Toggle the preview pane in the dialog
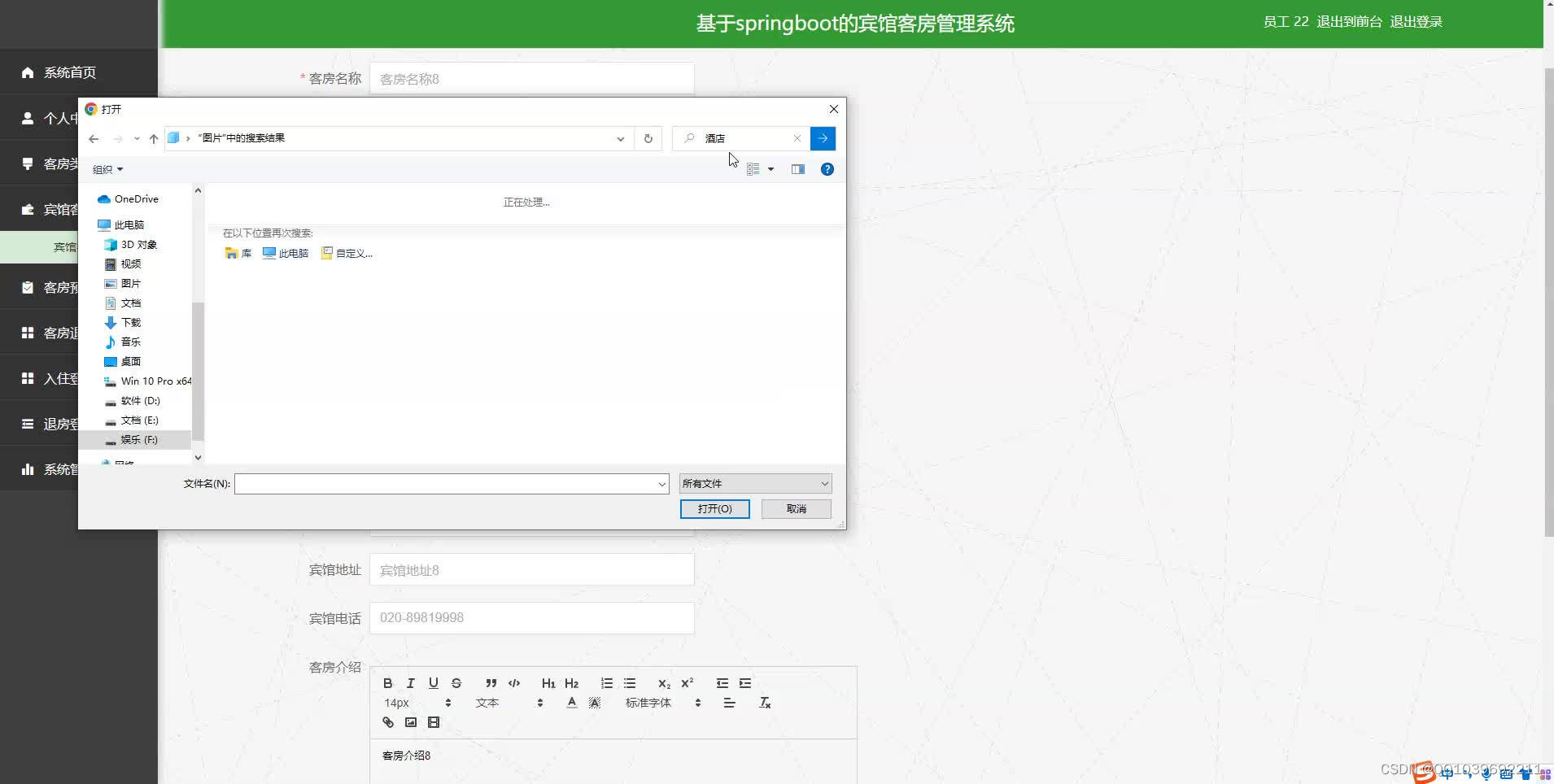 click(798, 169)
